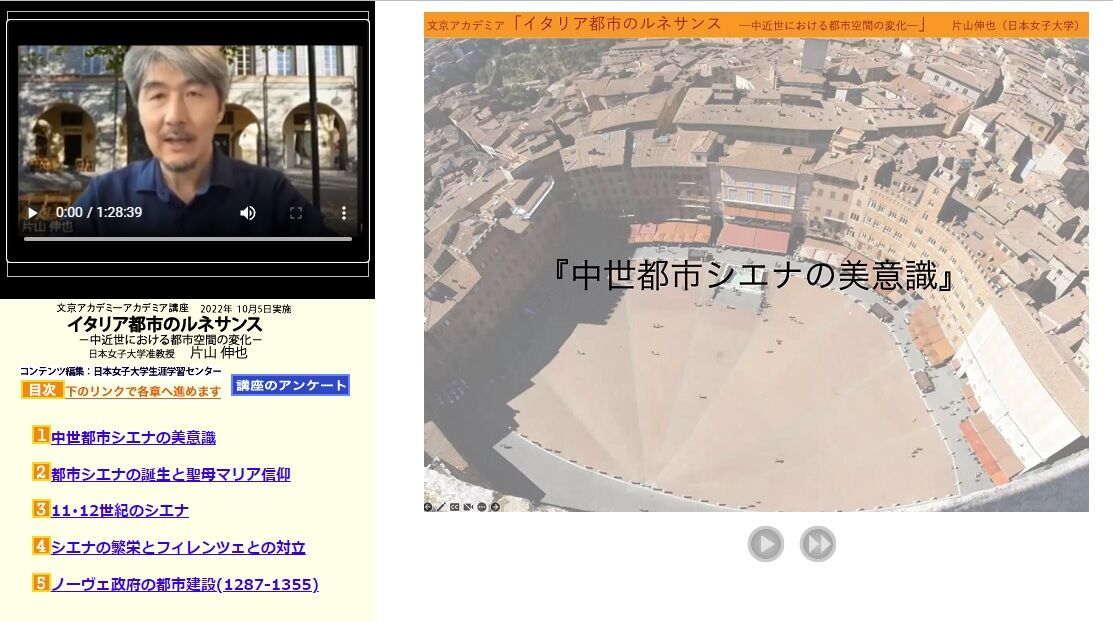1113x622 pixels.
Task: Open the 講座のアンケート survey button
Action: coord(290,385)
